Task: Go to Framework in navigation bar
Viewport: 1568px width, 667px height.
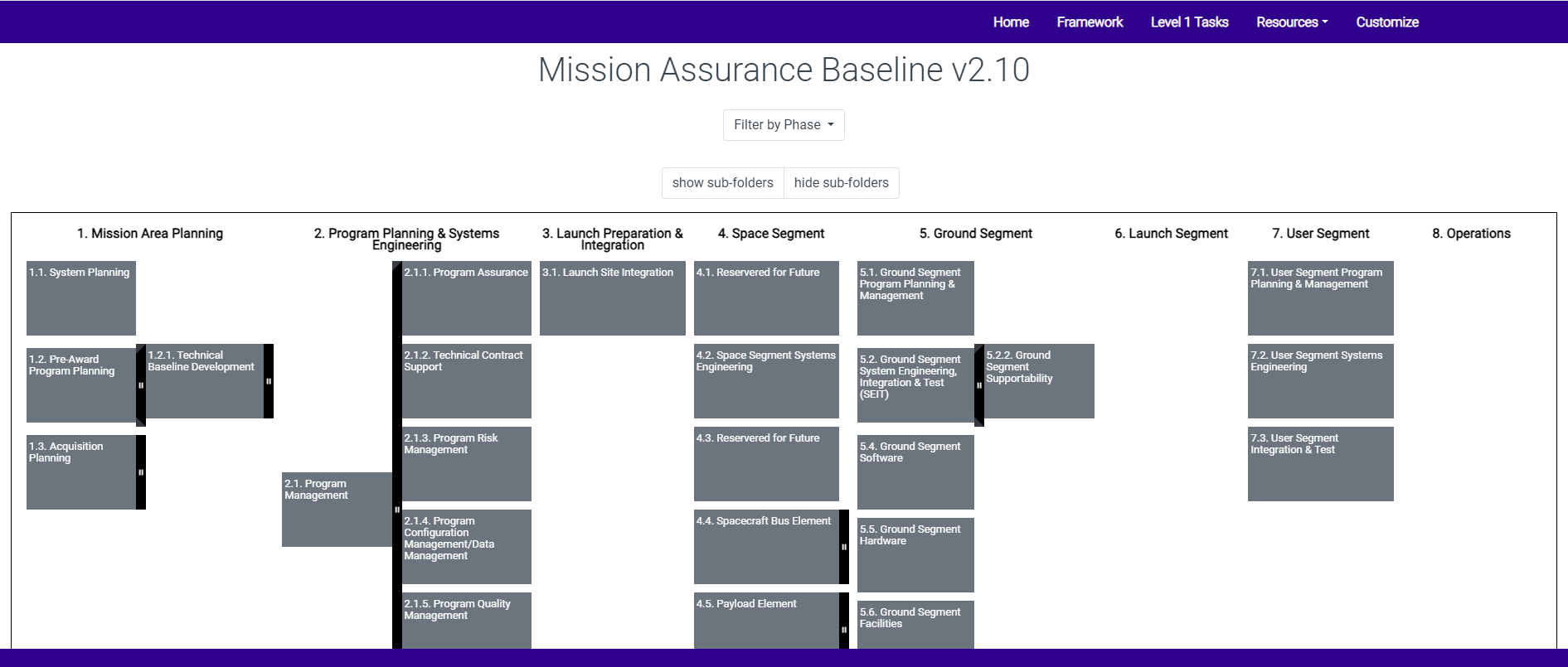Action: click(1090, 22)
